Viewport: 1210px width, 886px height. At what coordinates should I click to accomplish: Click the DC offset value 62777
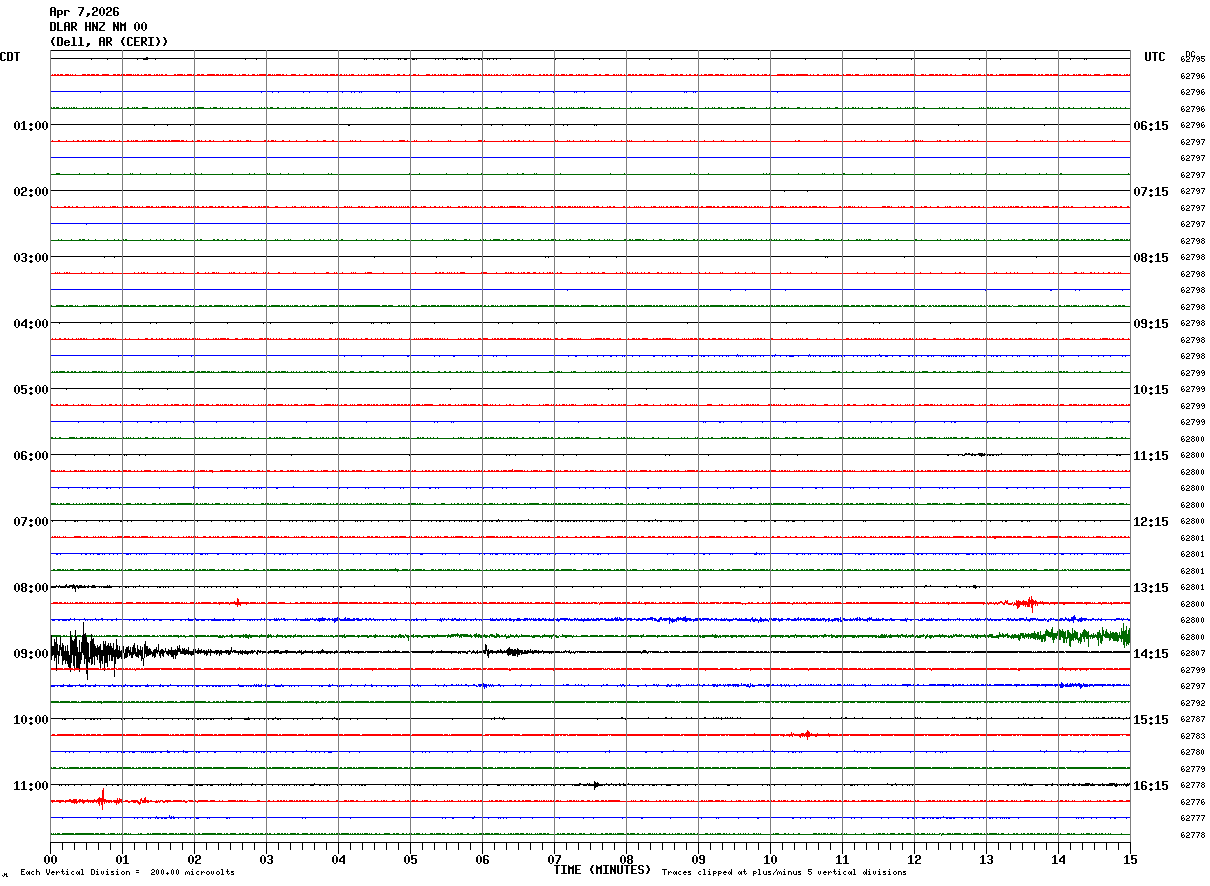(1193, 818)
